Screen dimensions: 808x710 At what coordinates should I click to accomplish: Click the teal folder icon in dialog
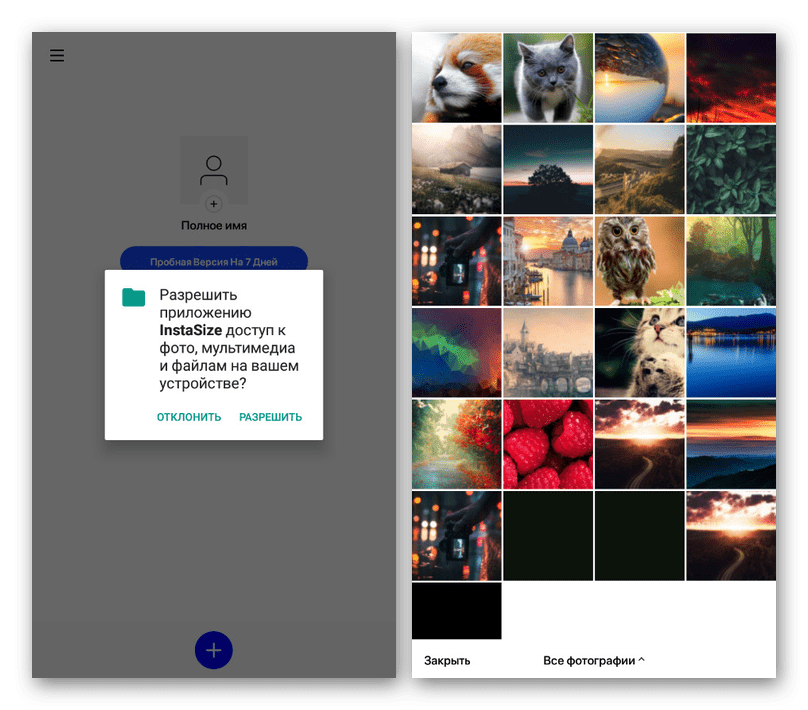point(133,297)
